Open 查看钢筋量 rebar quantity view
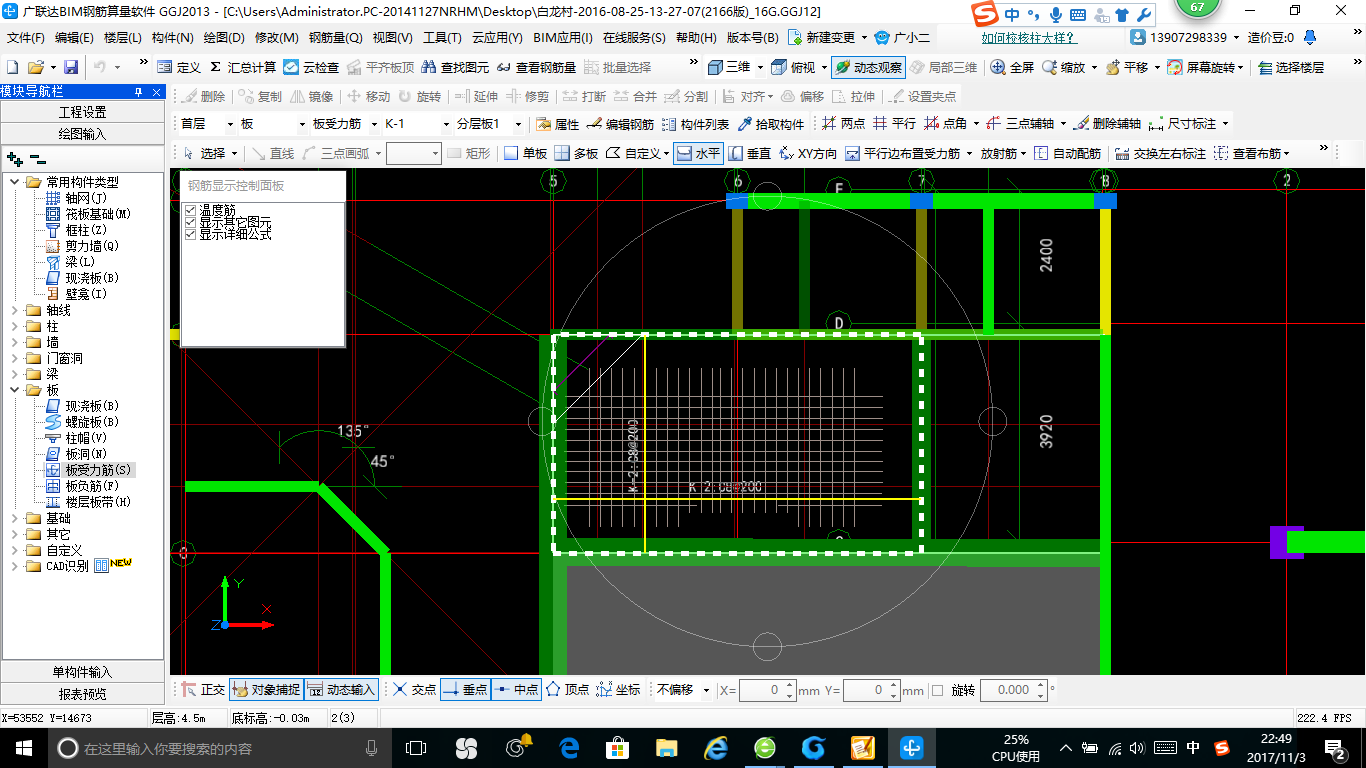 535,67
